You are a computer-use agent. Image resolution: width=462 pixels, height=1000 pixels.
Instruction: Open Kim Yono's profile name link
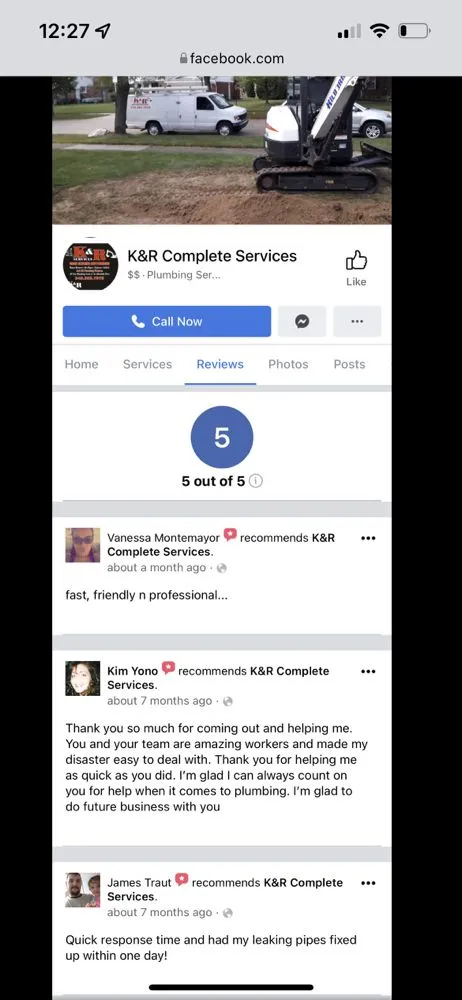132,671
